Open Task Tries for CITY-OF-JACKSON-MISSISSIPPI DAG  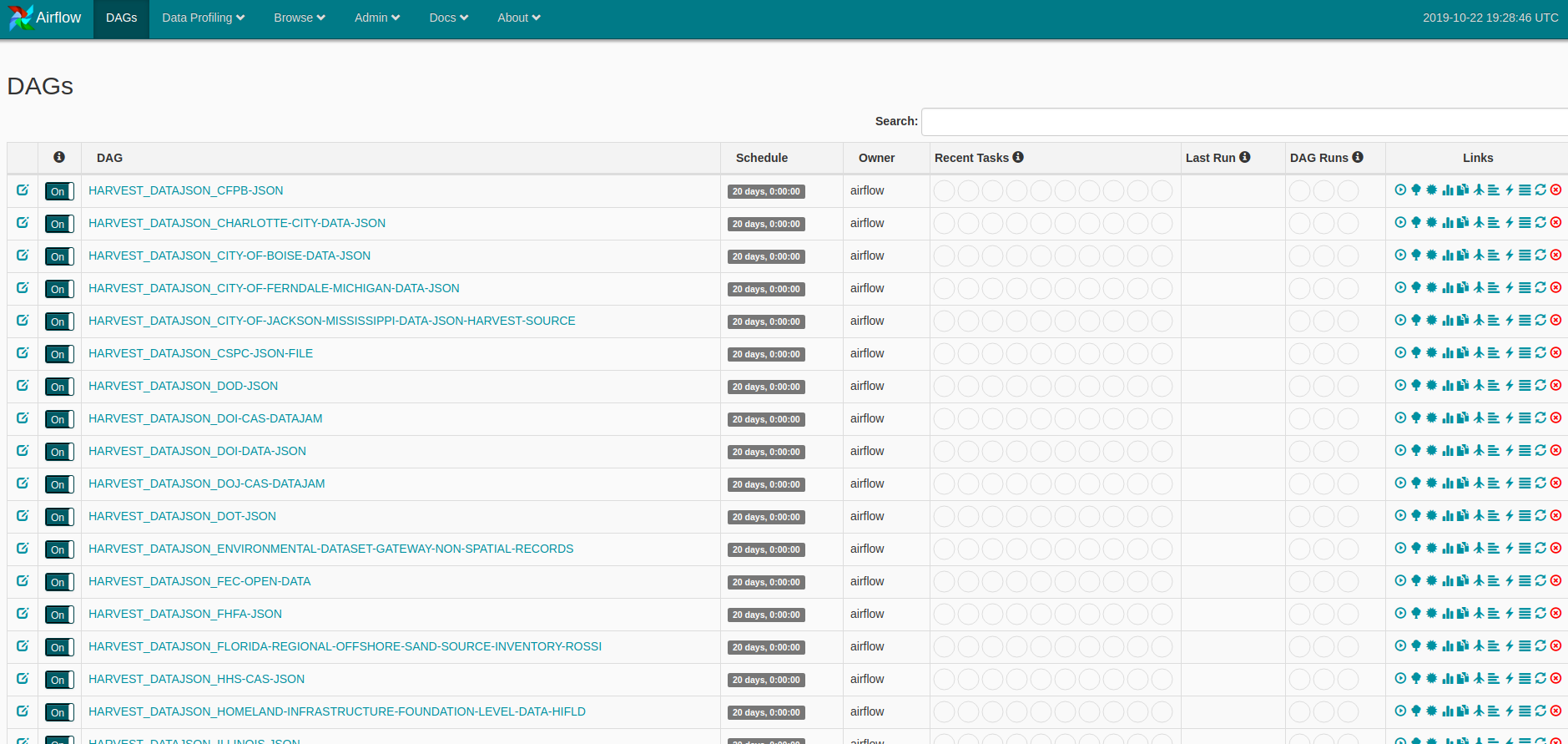click(1463, 321)
